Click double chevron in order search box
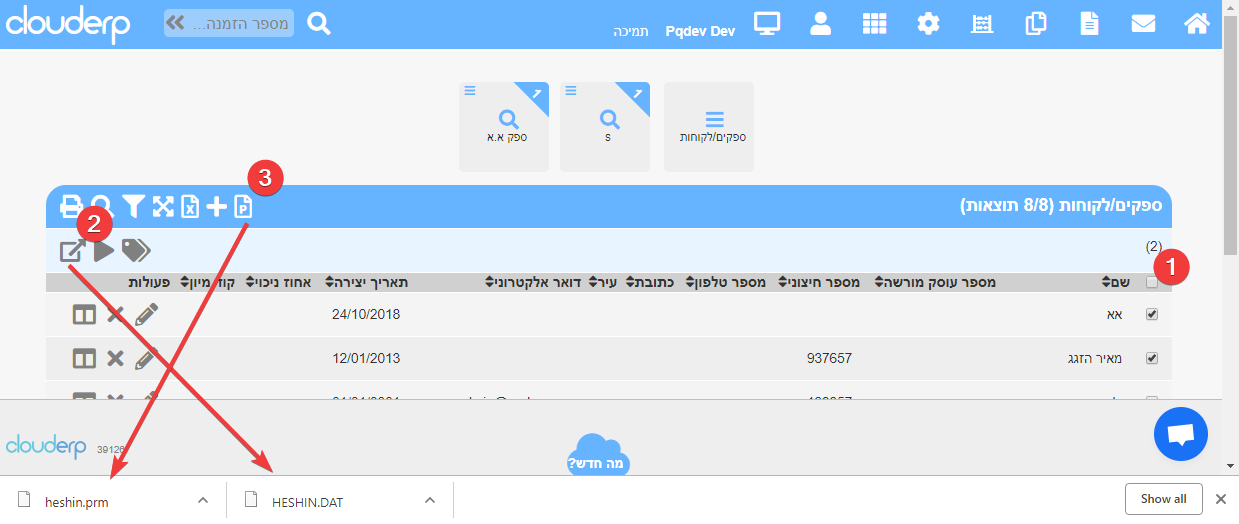 175,23
